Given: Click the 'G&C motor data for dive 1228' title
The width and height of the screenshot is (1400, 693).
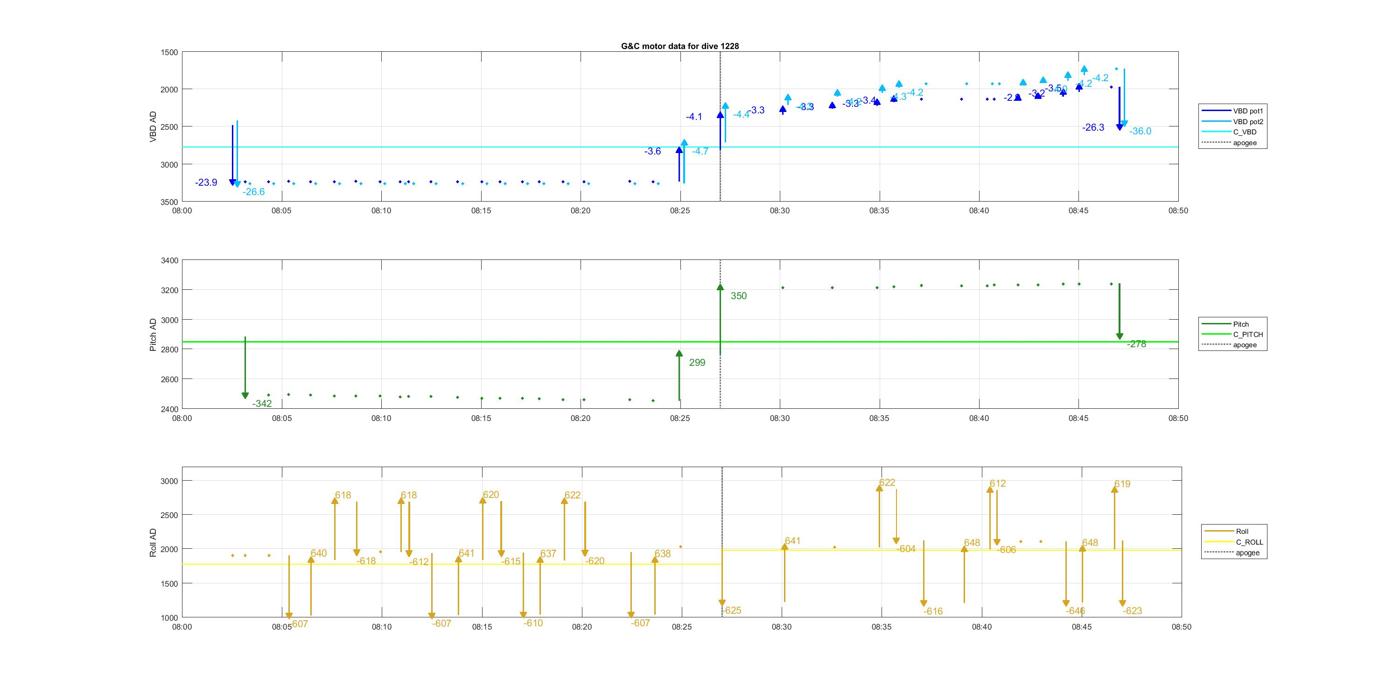Looking at the screenshot, I should pos(680,46).
